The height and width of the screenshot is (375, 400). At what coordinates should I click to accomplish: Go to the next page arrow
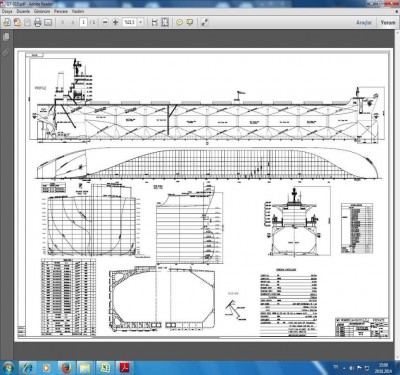[x=73, y=22]
